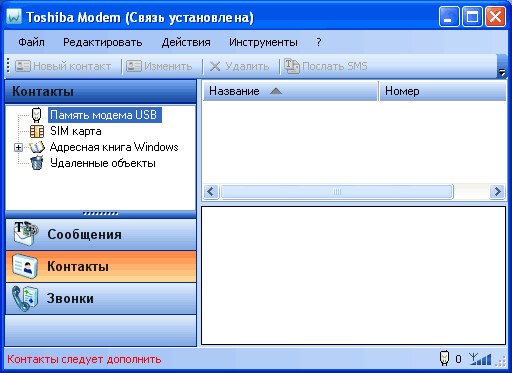The height and width of the screenshot is (373, 512).
Task: Click the toolbar grip handle
Action: tap(8, 66)
